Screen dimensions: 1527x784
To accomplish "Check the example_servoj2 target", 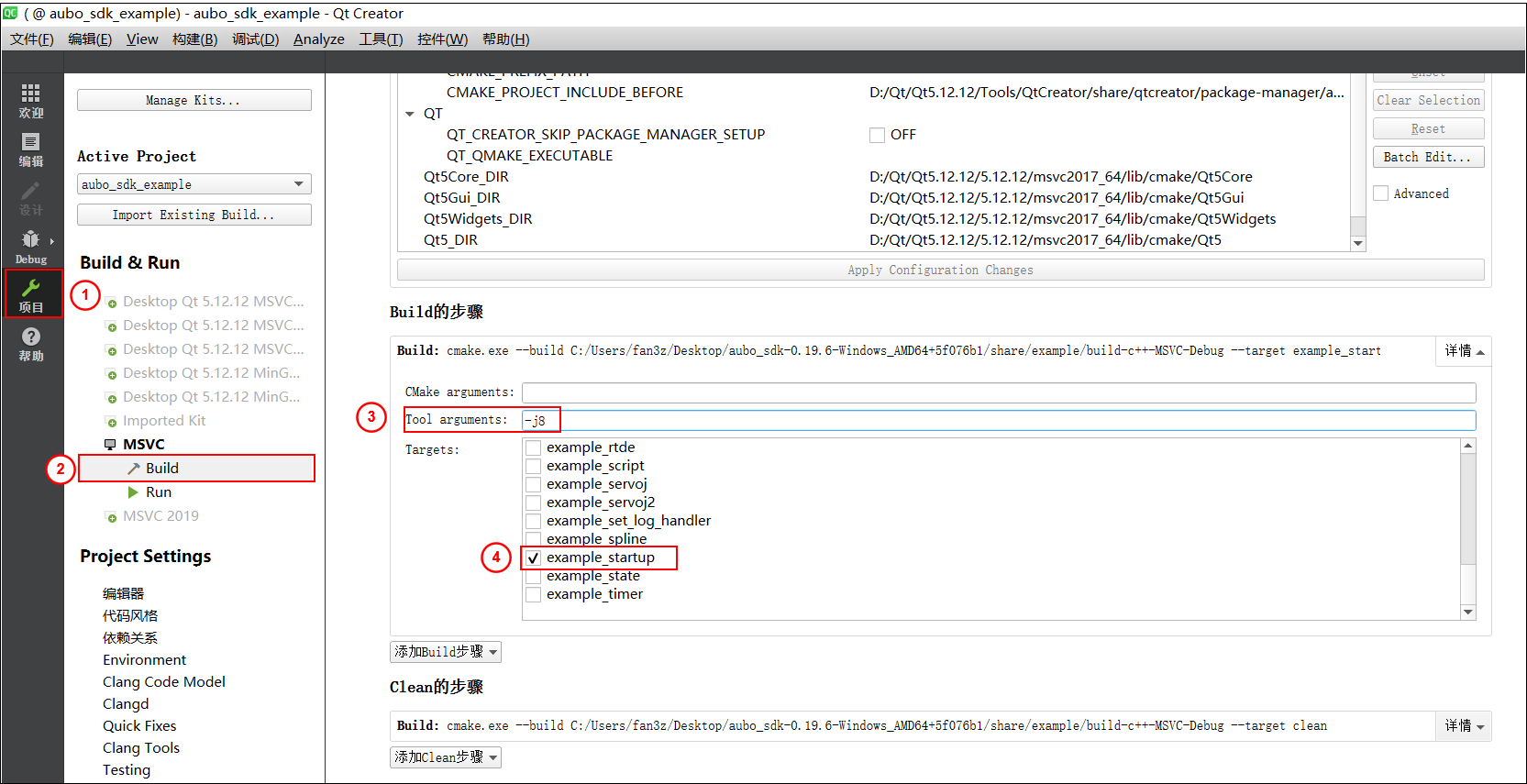I will tap(533, 502).
